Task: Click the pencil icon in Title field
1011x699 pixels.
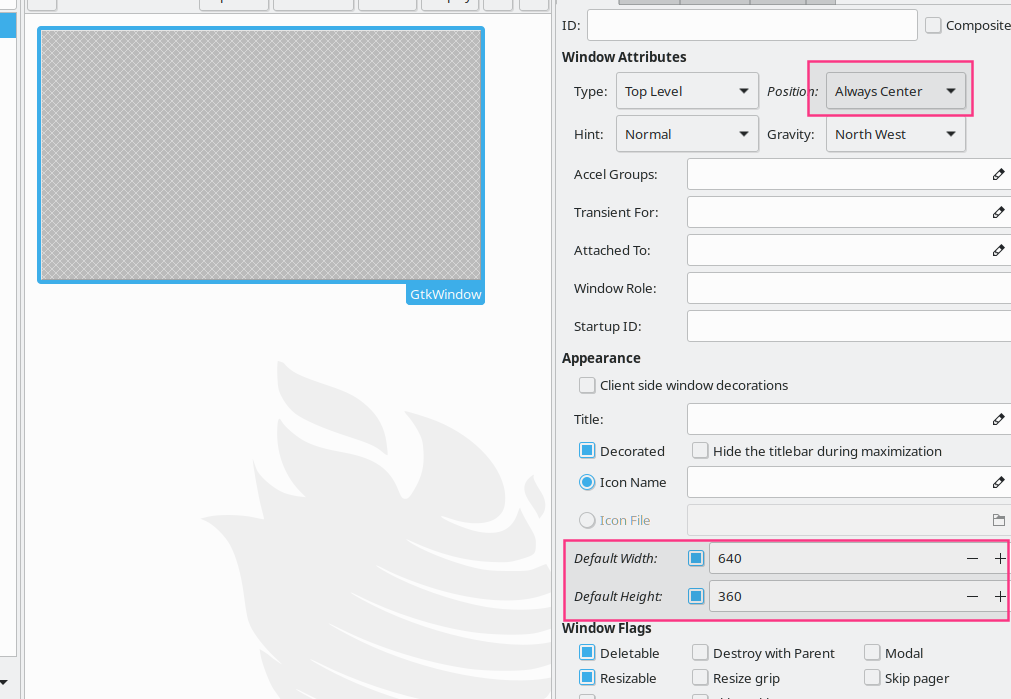Action: tap(998, 419)
